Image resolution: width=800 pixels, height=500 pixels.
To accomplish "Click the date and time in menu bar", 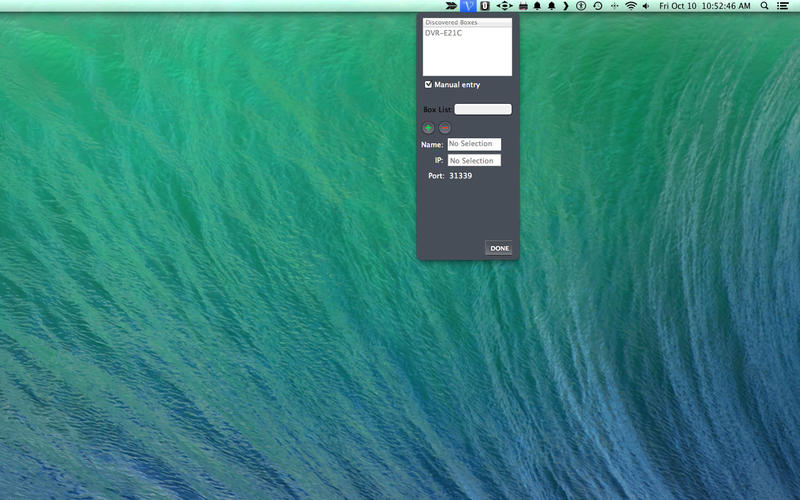I will click(705, 6).
